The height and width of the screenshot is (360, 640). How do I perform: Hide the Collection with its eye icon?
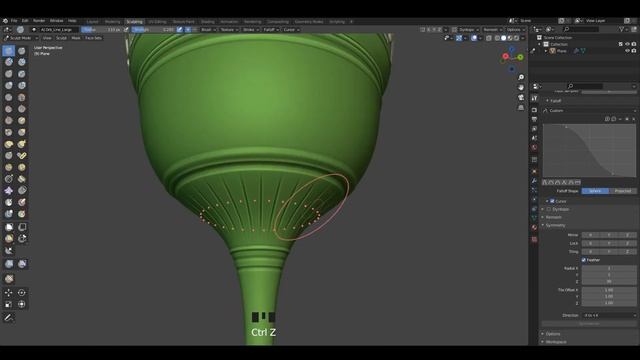(627, 44)
